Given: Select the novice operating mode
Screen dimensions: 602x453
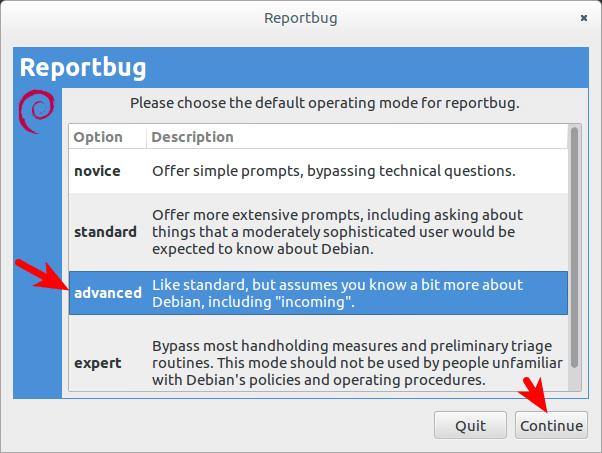Looking at the screenshot, I should pyautogui.click(x=97, y=171).
